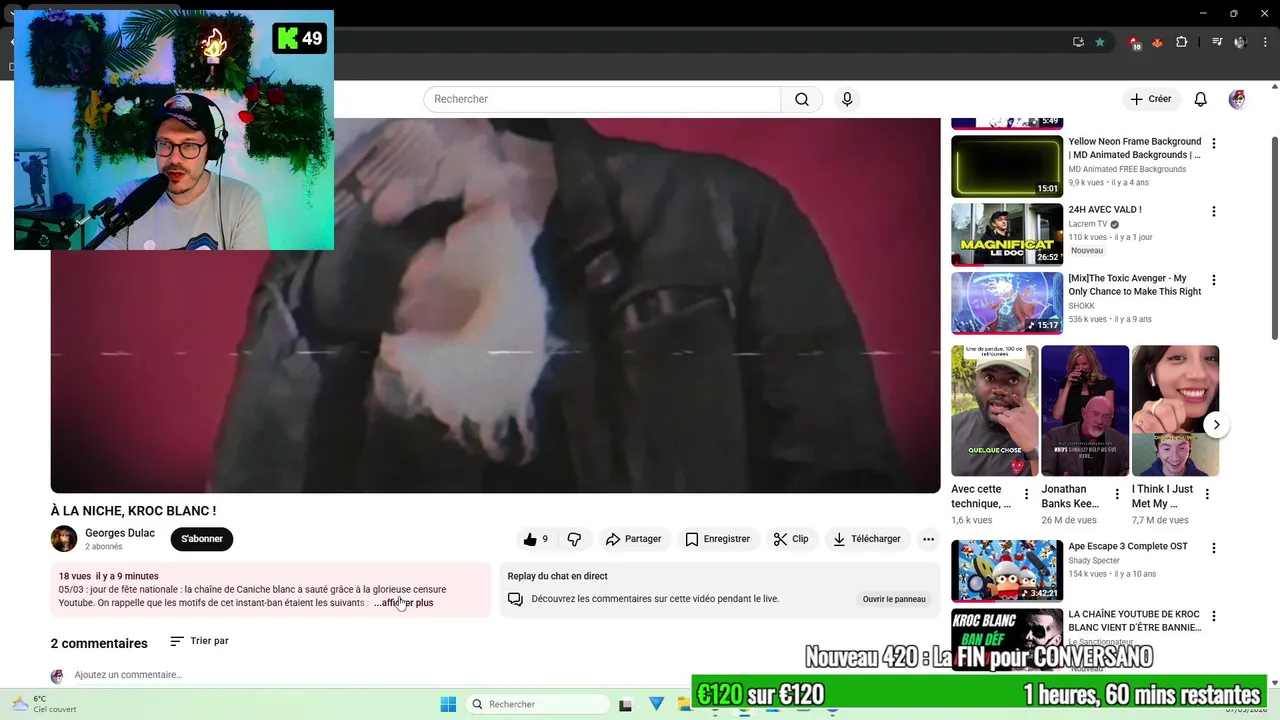Open the fox extension icon

(x=1158, y=42)
